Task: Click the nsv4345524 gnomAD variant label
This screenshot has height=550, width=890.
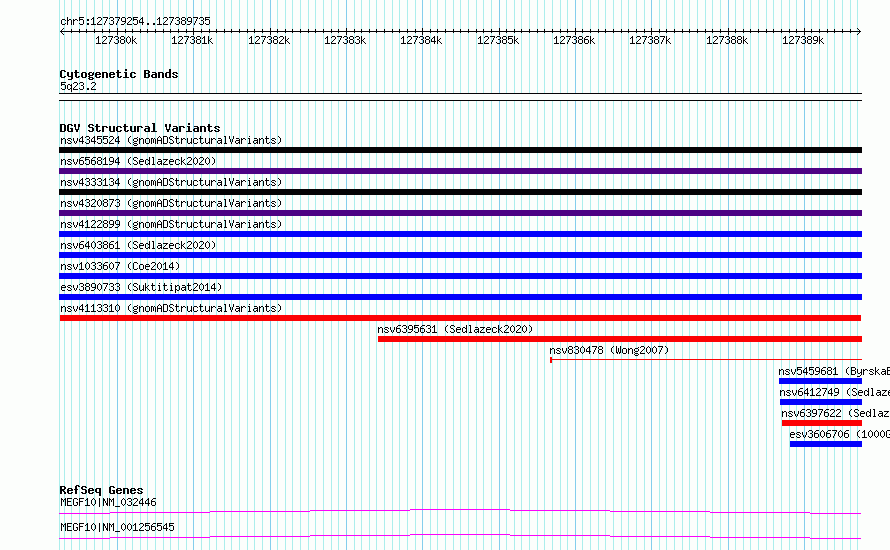Action: [x=171, y=140]
